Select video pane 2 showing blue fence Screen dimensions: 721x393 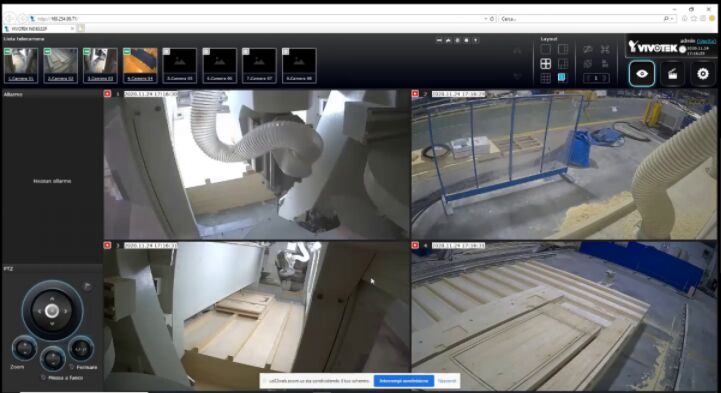point(564,165)
